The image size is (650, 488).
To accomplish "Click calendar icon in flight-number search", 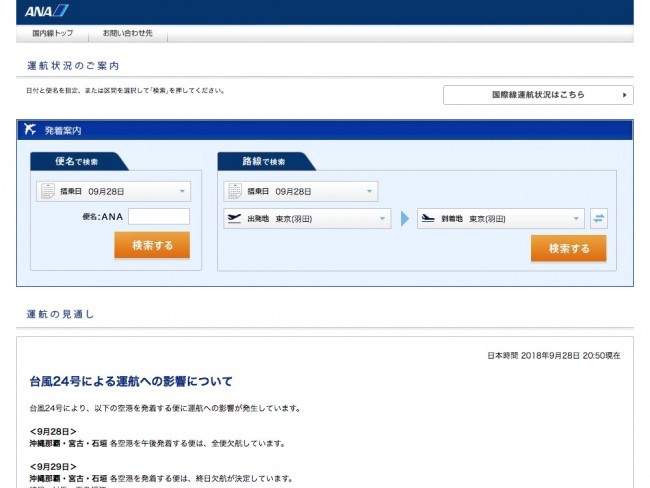I will click(x=47, y=191).
